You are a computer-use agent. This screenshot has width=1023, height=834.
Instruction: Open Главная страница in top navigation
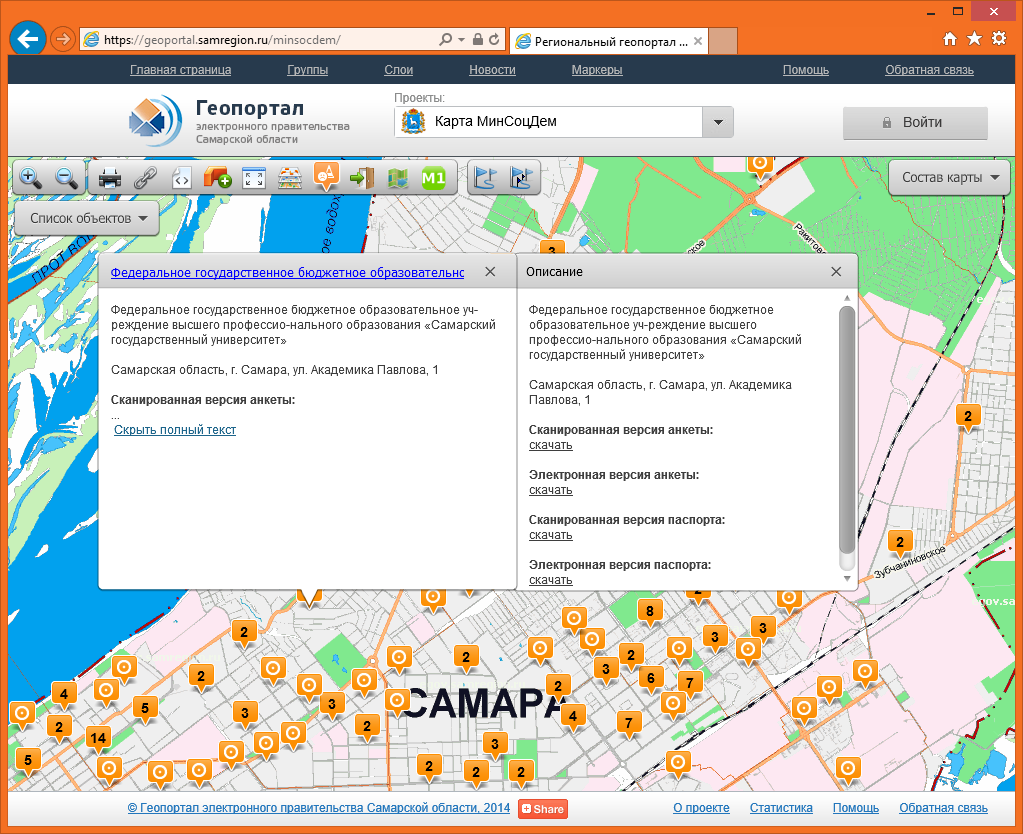click(181, 70)
